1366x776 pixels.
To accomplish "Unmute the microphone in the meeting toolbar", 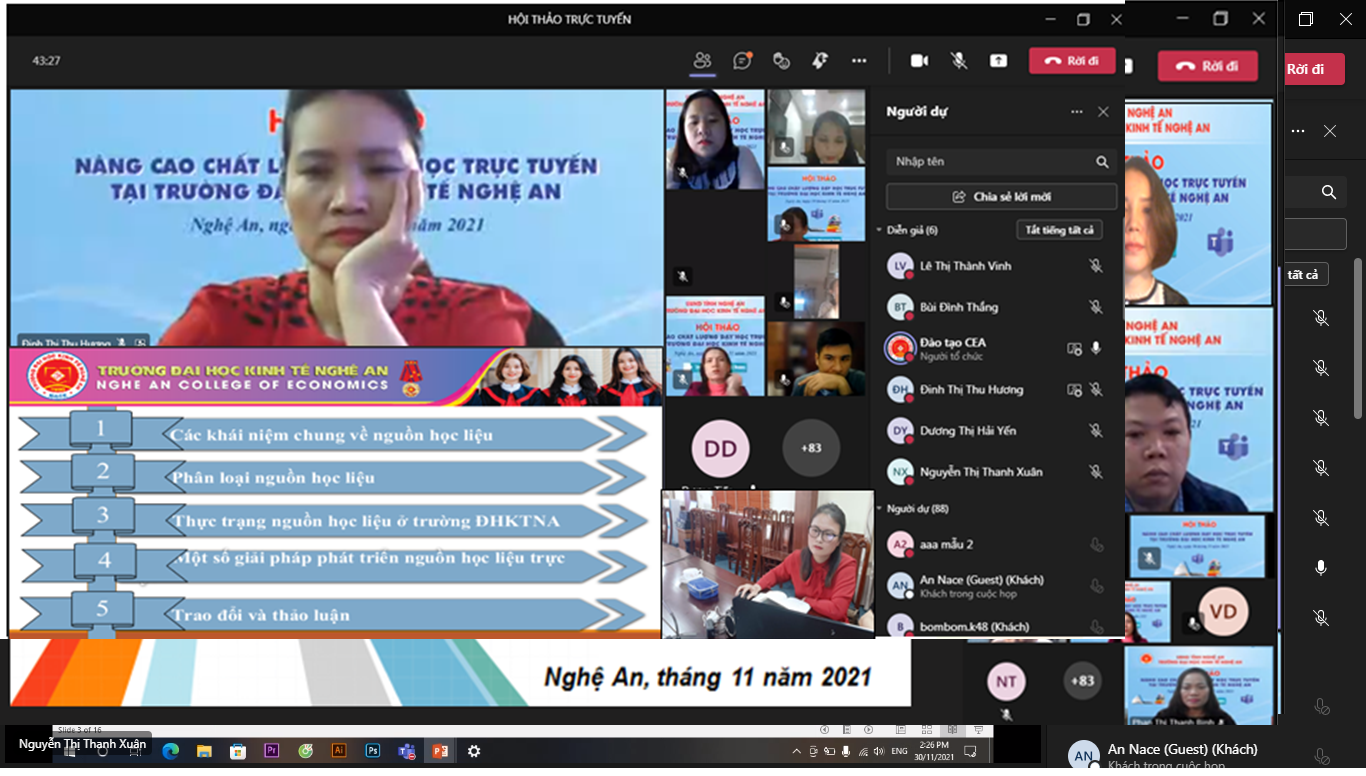I will pos(958,61).
